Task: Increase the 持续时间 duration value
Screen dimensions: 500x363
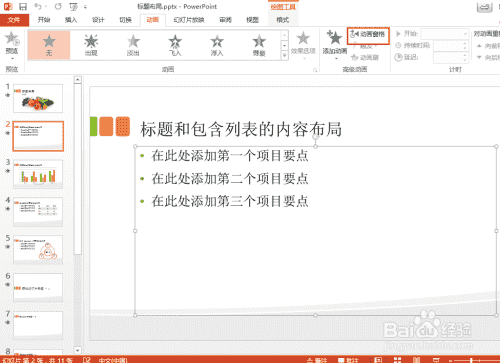Action: pos(466,43)
